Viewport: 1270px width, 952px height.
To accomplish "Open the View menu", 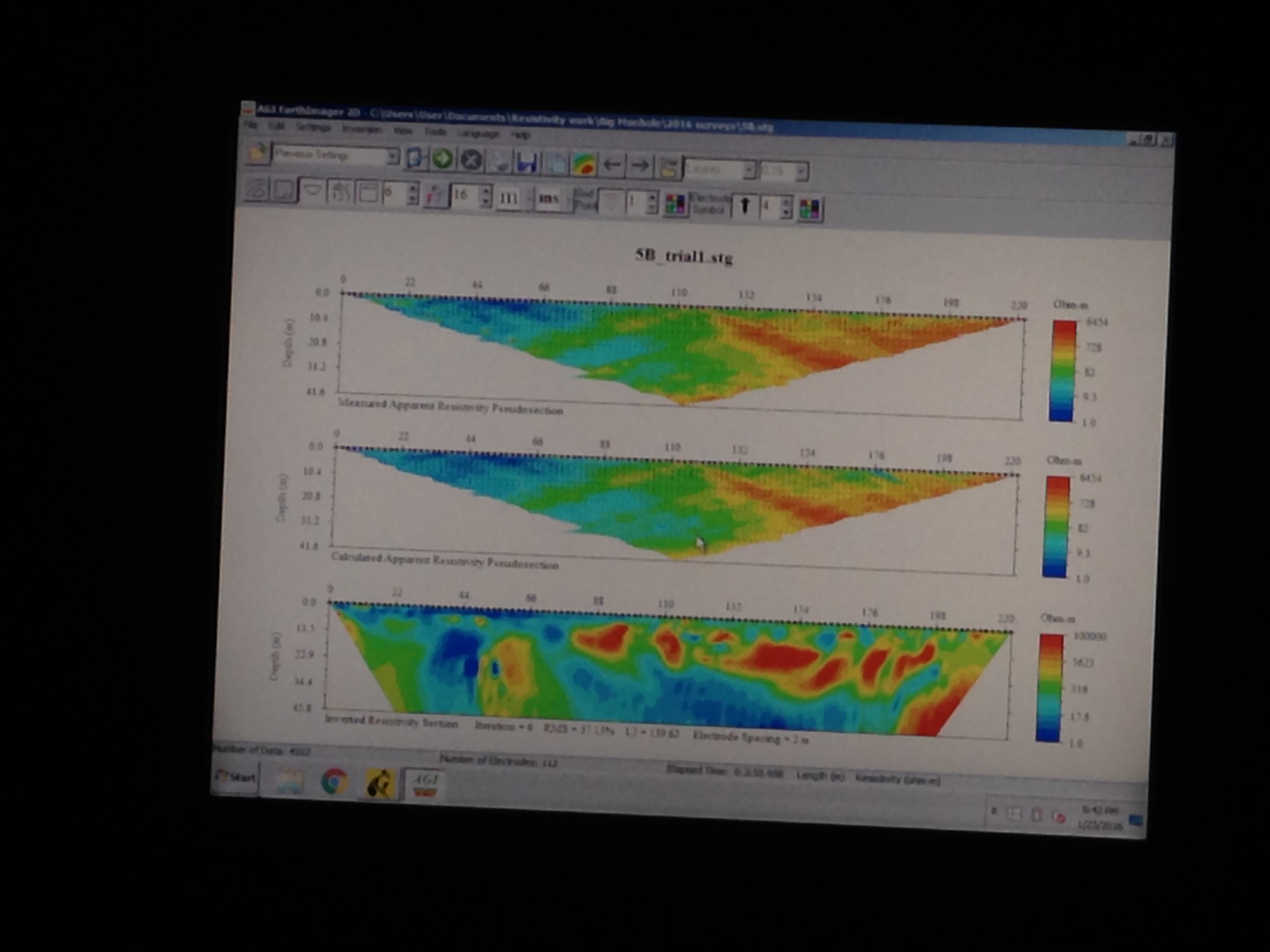I will (x=403, y=131).
